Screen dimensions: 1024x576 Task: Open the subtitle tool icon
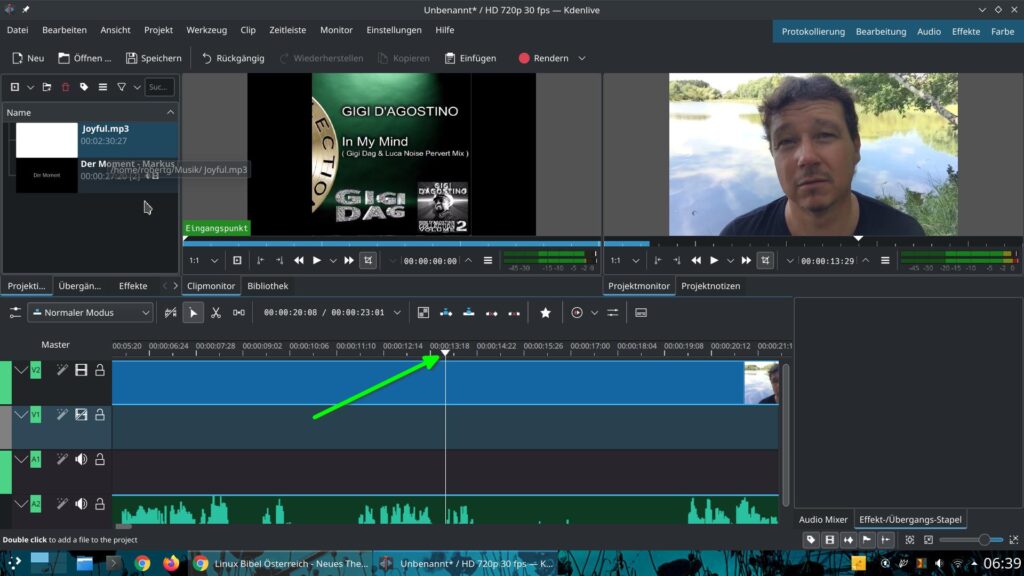click(x=641, y=313)
